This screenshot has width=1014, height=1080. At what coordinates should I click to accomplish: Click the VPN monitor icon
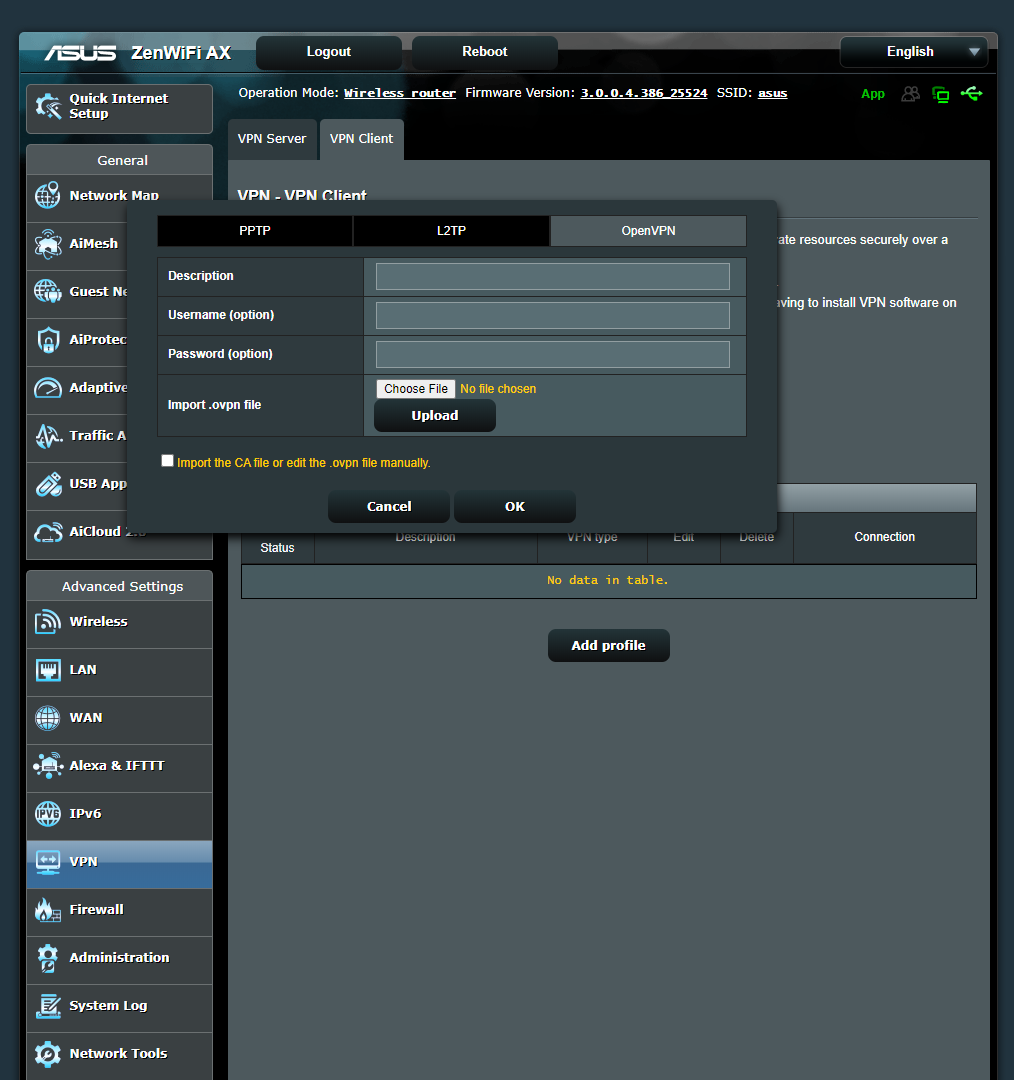(x=48, y=862)
